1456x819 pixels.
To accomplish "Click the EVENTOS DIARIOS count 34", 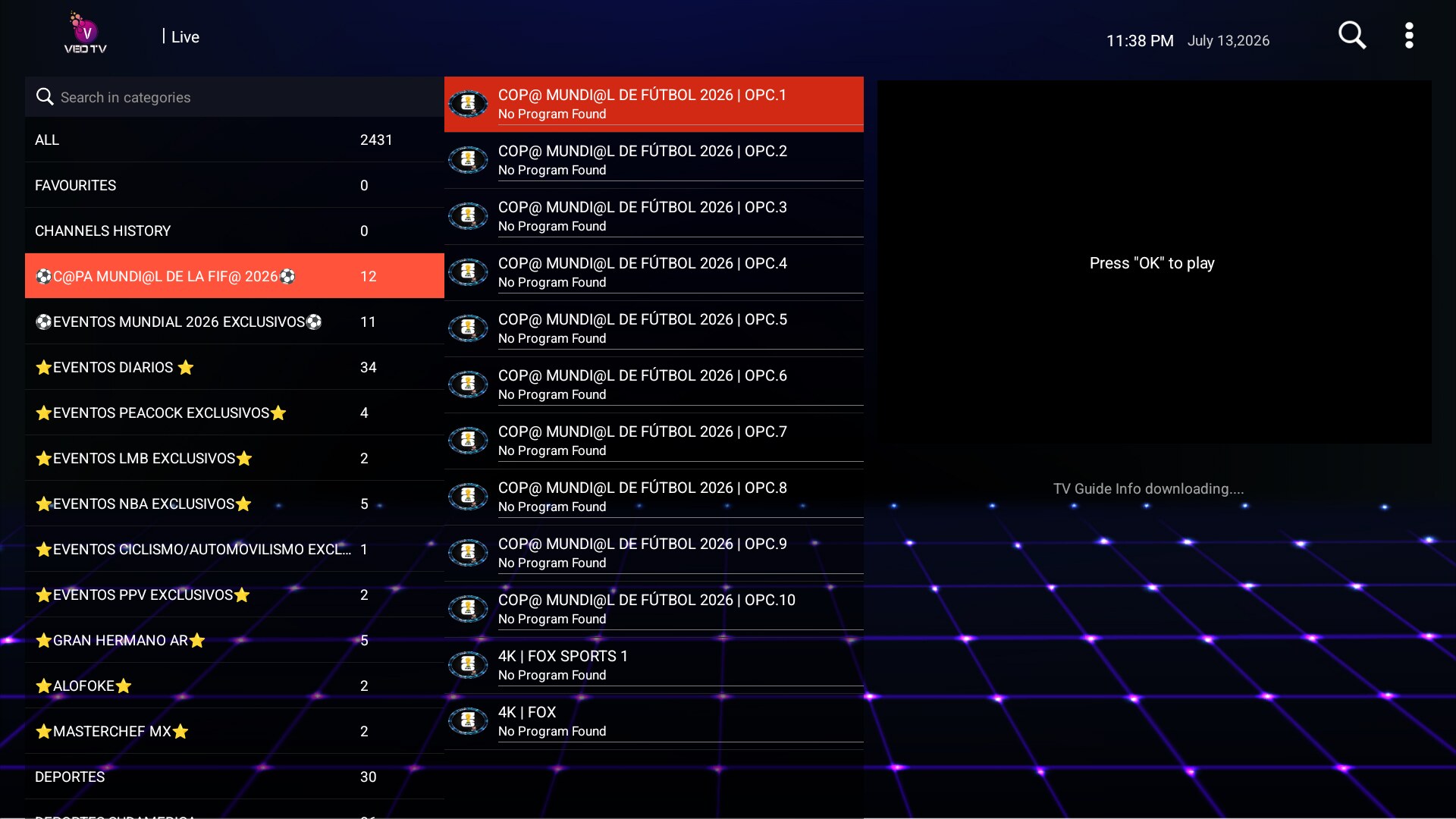I will tap(368, 367).
